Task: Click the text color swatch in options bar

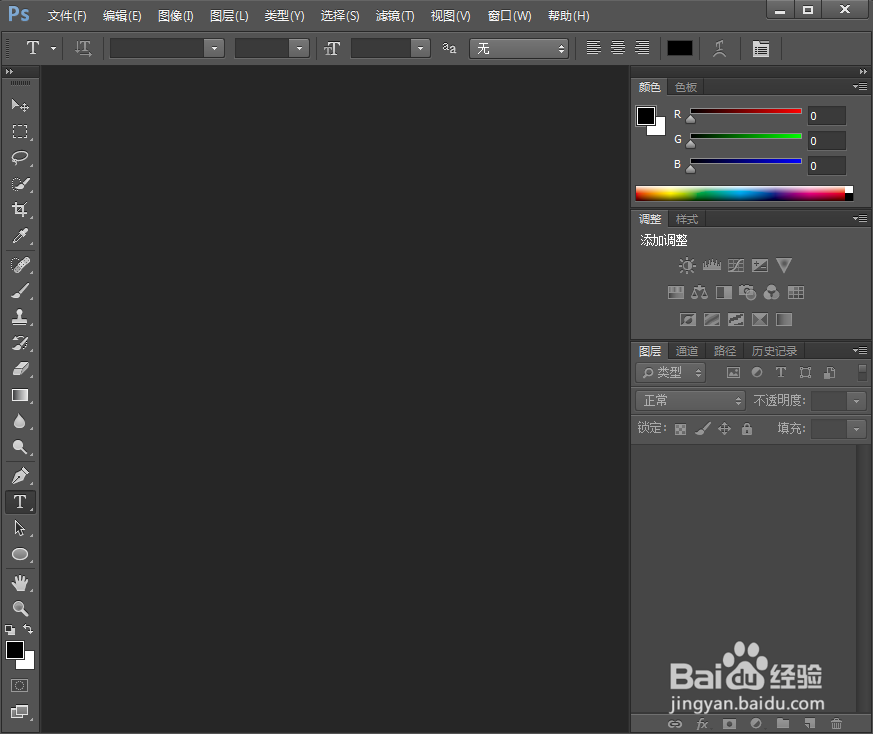Action: pyautogui.click(x=680, y=48)
